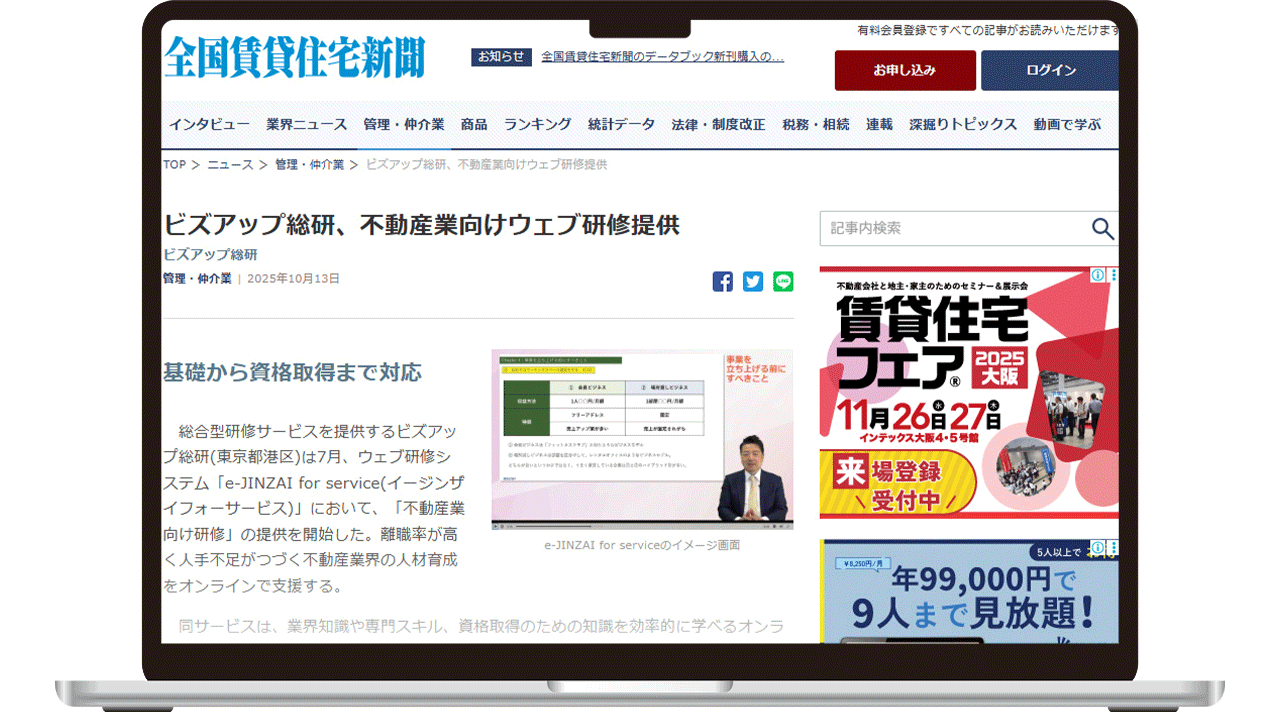Share article on Facebook icon

tap(722, 282)
